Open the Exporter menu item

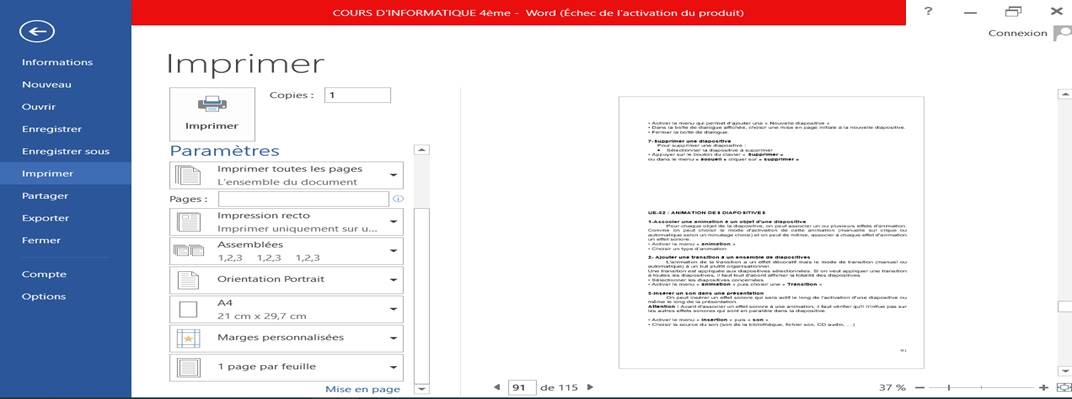45,218
